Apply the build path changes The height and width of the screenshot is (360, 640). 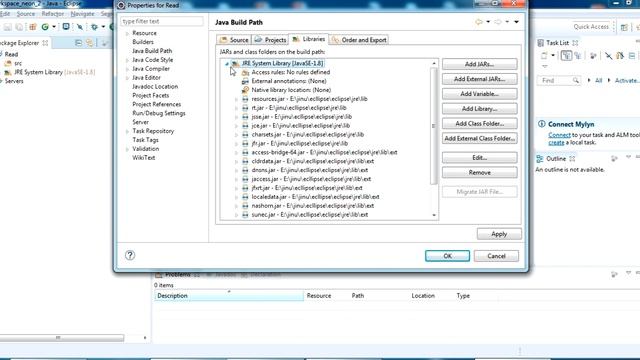tap(499, 234)
